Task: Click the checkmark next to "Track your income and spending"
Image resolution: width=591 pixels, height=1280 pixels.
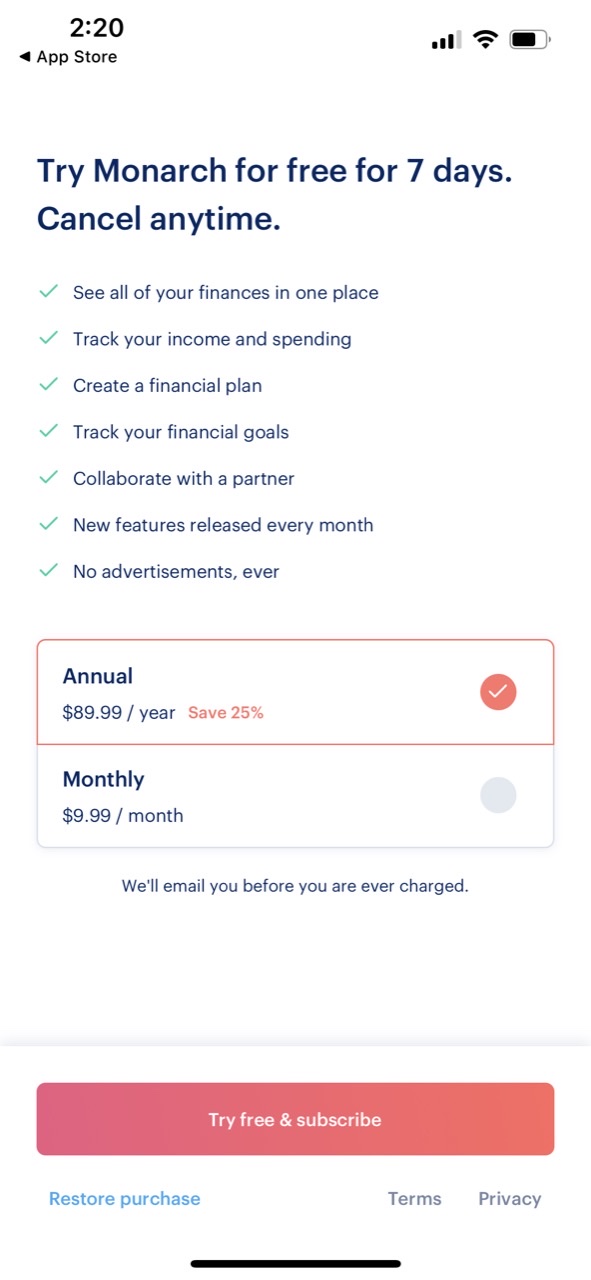Action: click(x=48, y=338)
